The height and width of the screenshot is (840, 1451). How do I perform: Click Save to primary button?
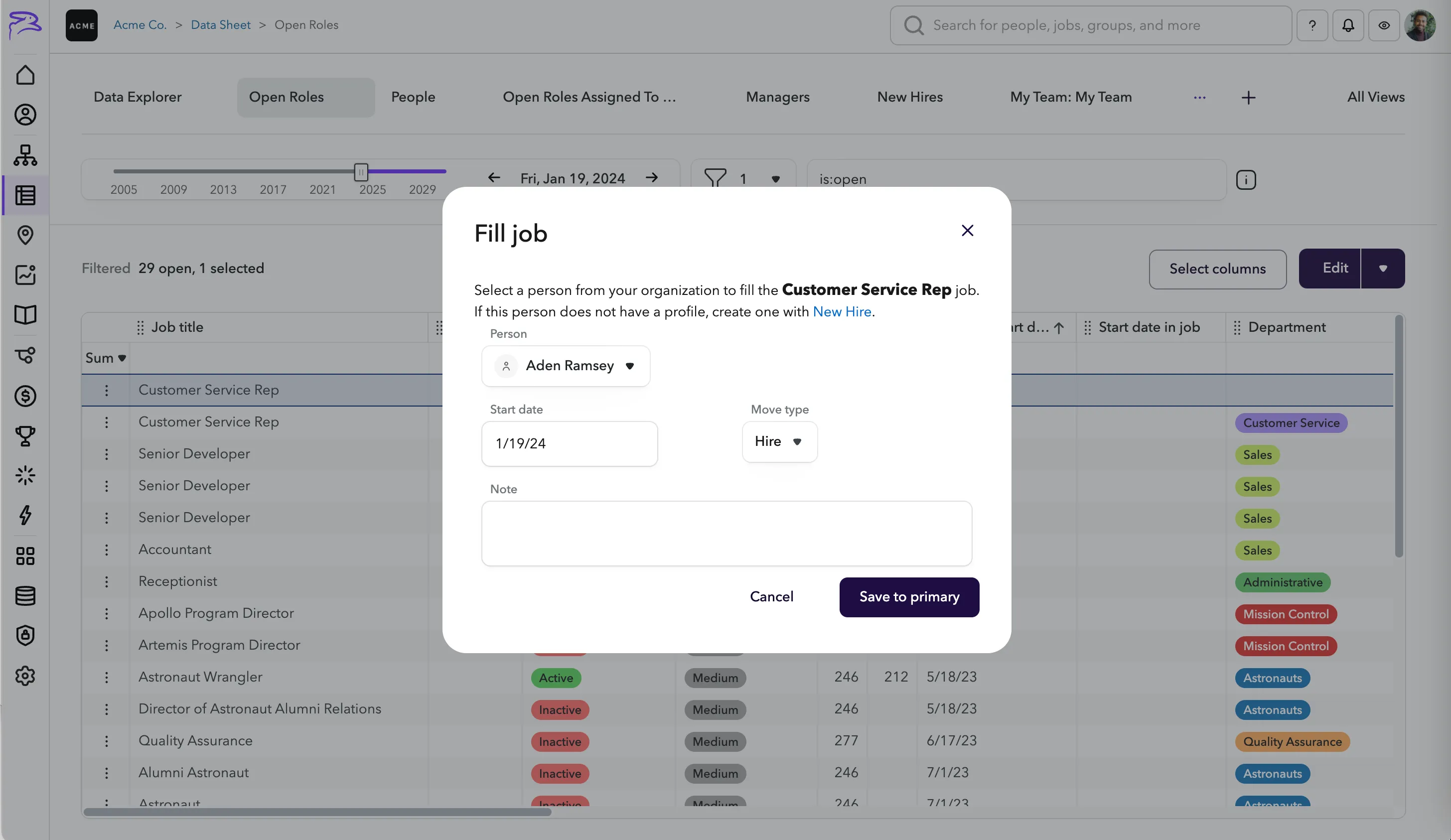[909, 597]
